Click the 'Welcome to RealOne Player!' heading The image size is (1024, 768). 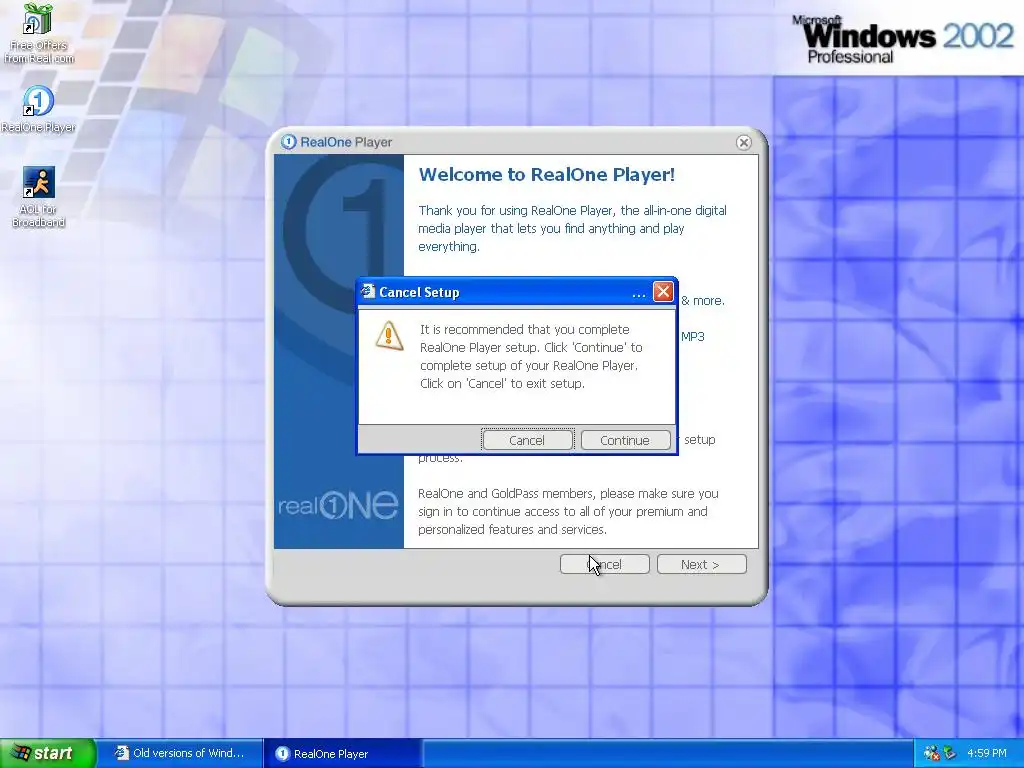click(547, 174)
